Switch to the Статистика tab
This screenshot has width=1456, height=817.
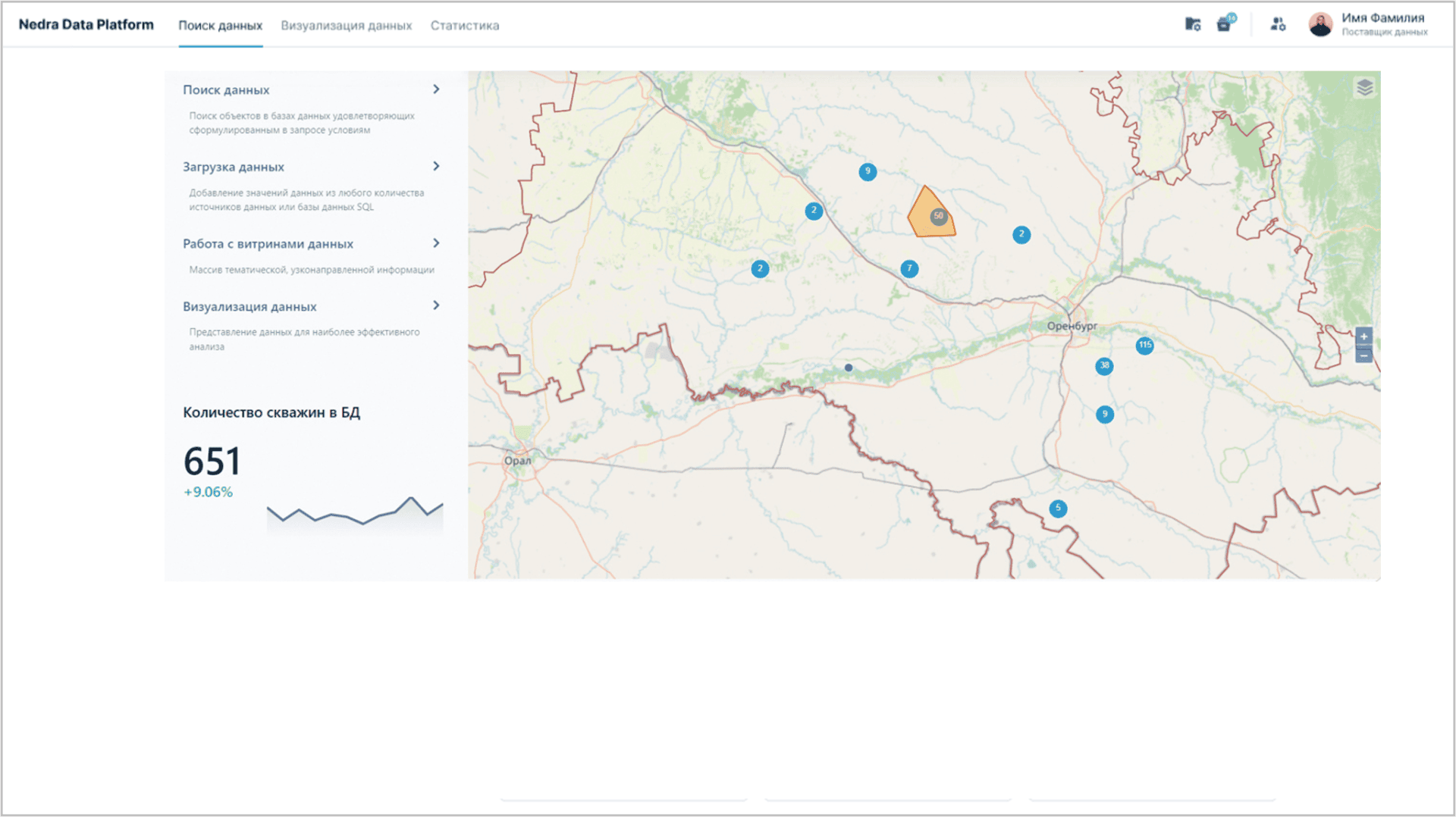click(x=465, y=26)
